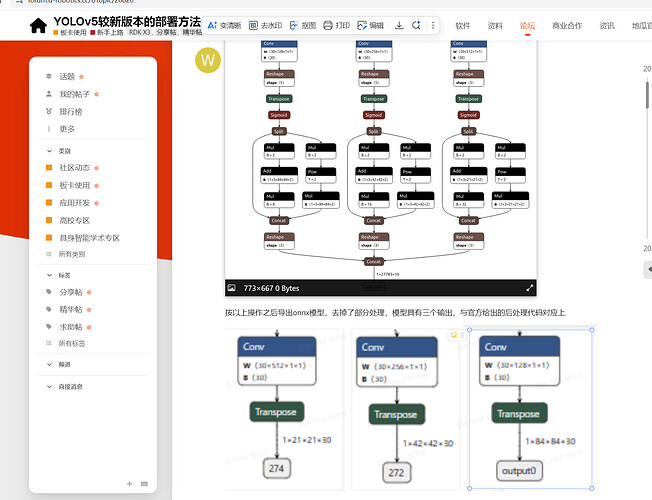Viewport: 652px width, 500px height.
Task: Click the large ONNX network graph image
Action: (380, 160)
